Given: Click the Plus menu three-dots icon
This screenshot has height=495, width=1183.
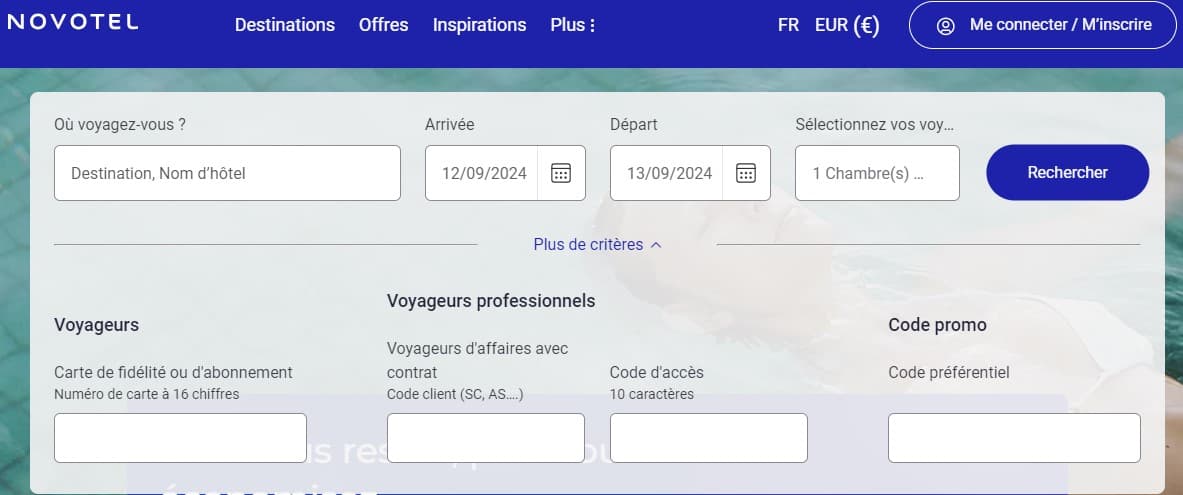Looking at the screenshot, I should click(593, 26).
